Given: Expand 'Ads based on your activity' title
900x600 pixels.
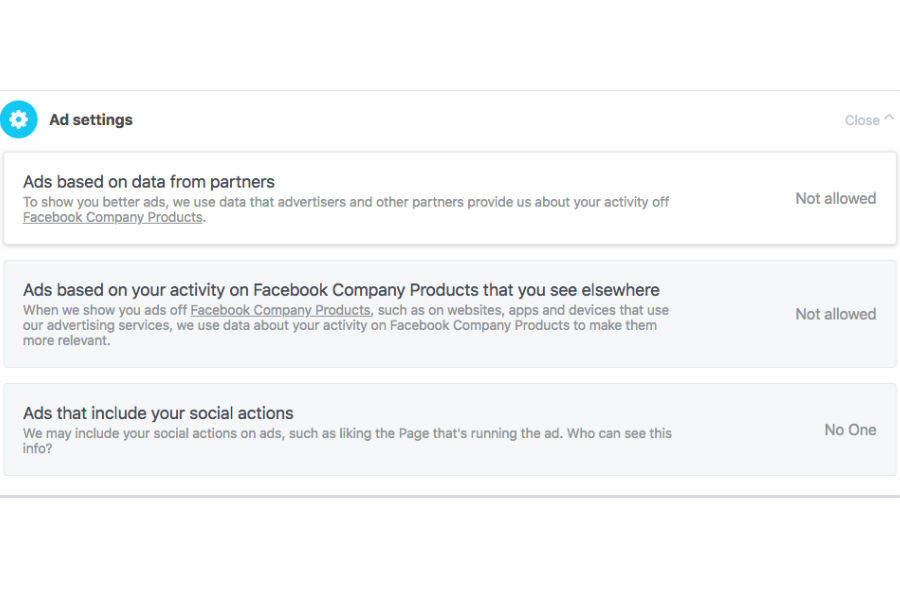Looking at the screenshot, I should (341, 290).
